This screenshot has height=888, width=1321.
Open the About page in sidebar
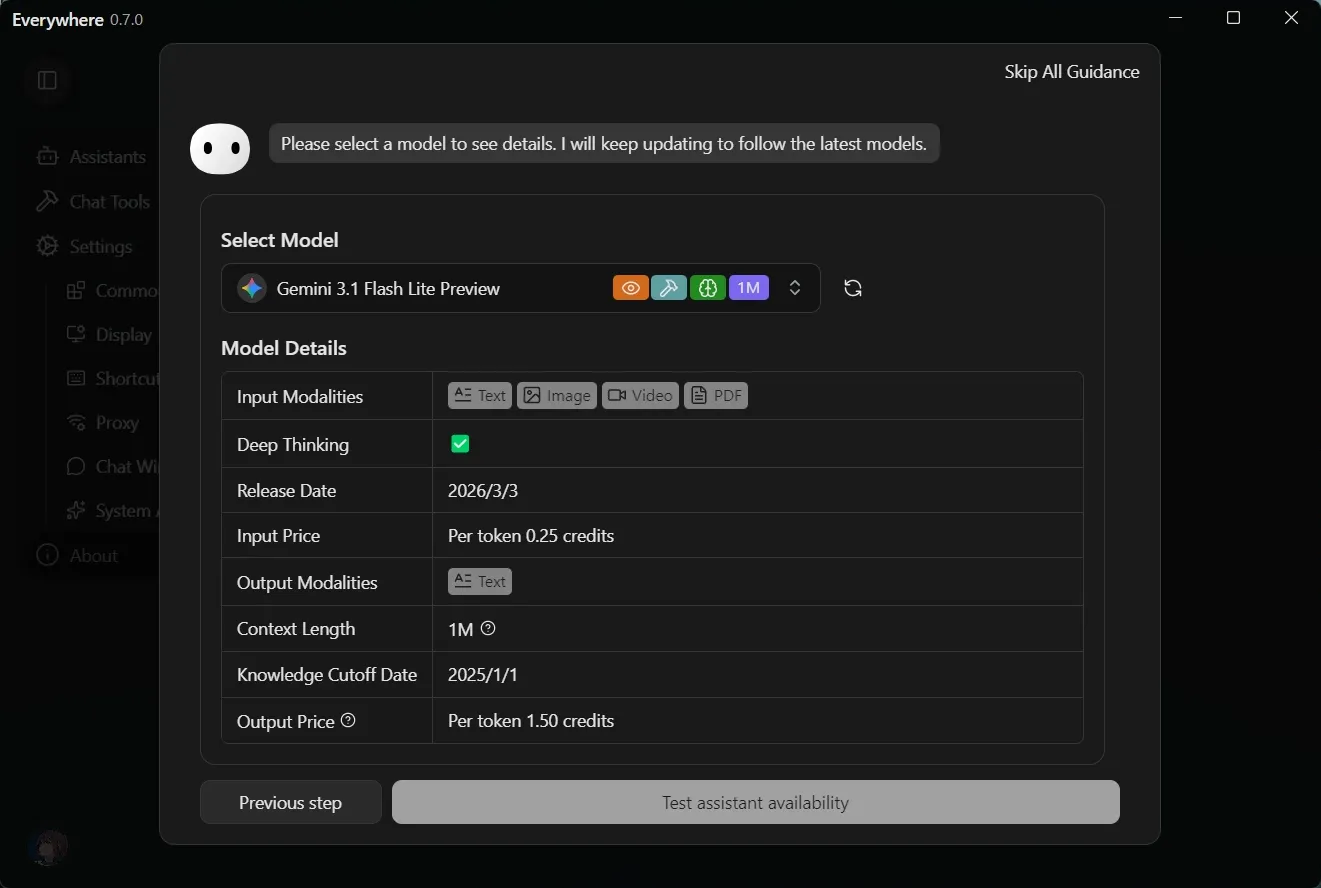click(x=77, y=556)
